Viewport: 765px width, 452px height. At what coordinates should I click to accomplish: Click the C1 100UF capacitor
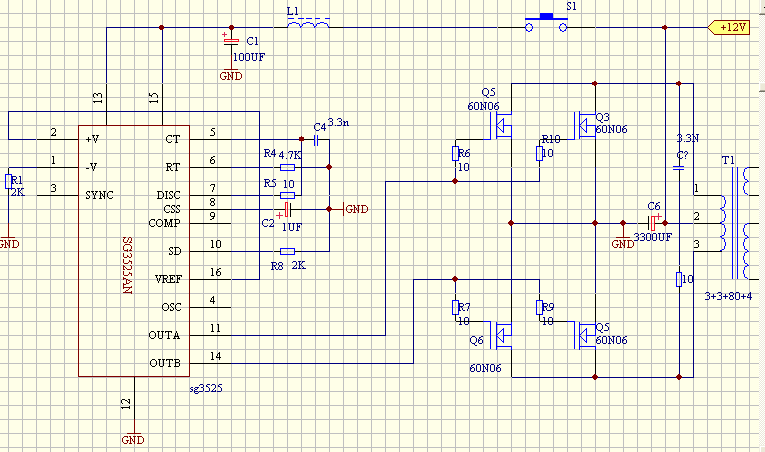point(232,42)
